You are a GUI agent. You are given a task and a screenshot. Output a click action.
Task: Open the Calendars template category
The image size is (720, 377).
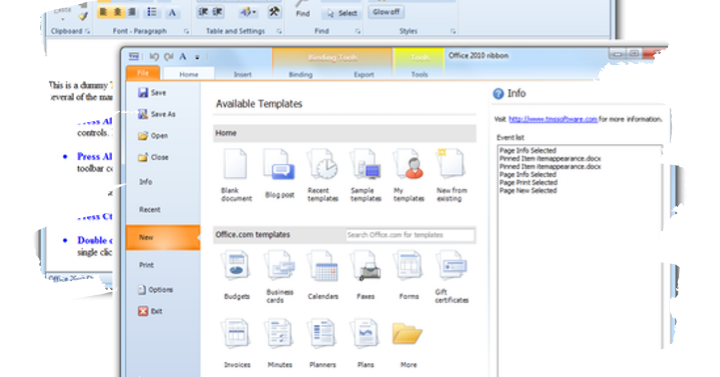point(323,275)
